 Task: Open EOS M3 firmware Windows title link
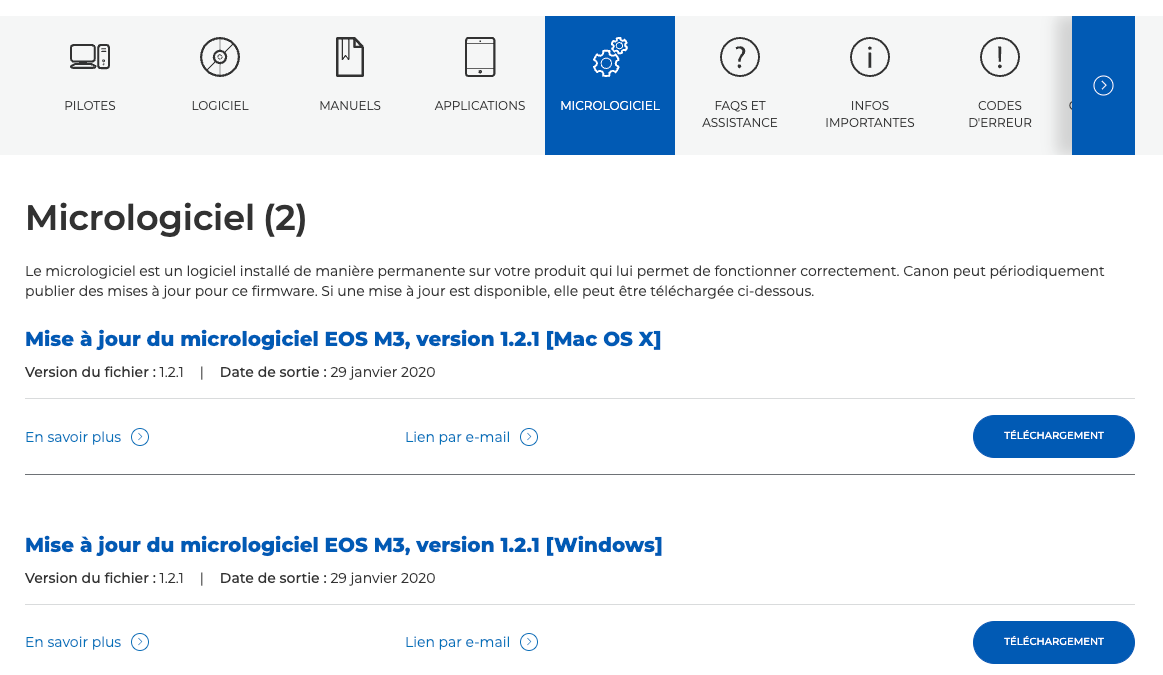click(x=343, y=545)
